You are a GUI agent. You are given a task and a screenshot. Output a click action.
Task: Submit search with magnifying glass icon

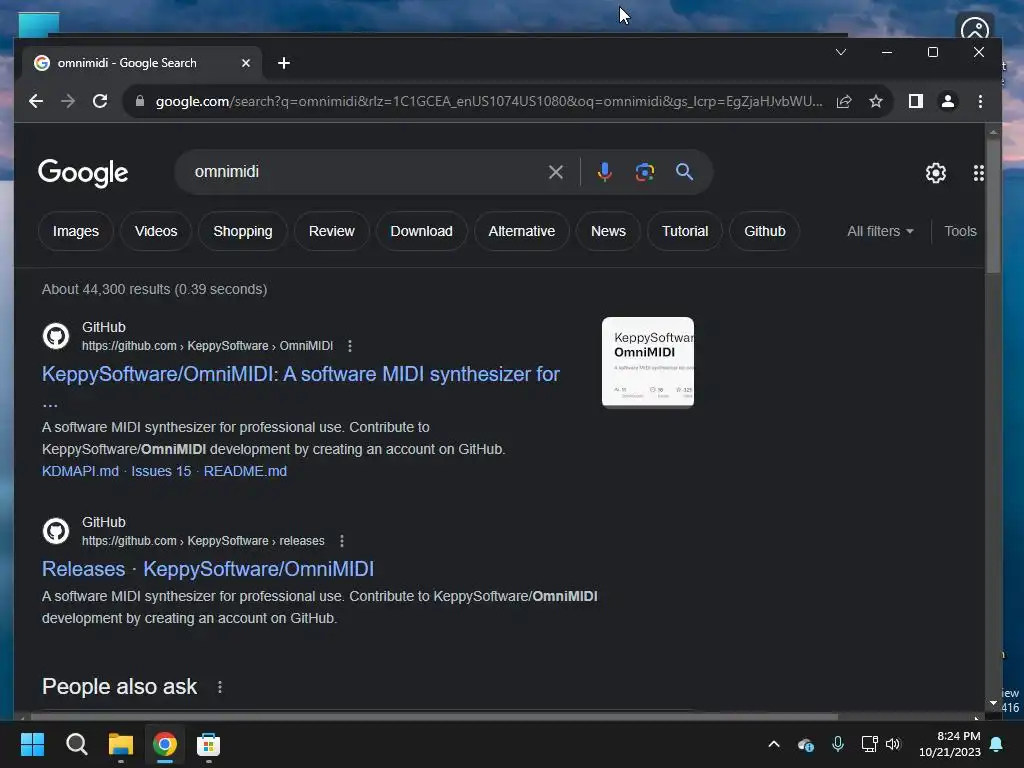684,172
